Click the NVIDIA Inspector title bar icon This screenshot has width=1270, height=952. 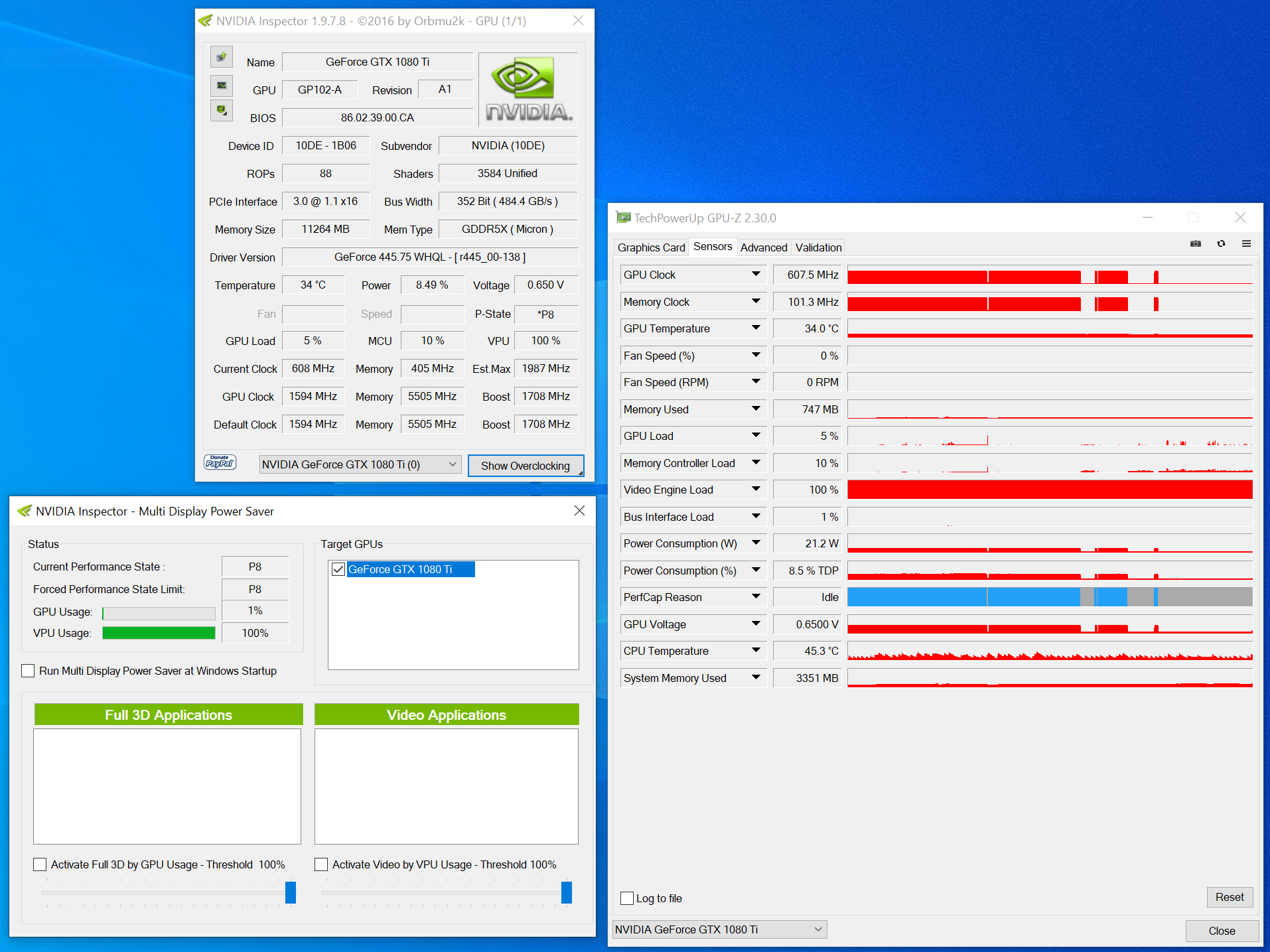tap(205, 21)
